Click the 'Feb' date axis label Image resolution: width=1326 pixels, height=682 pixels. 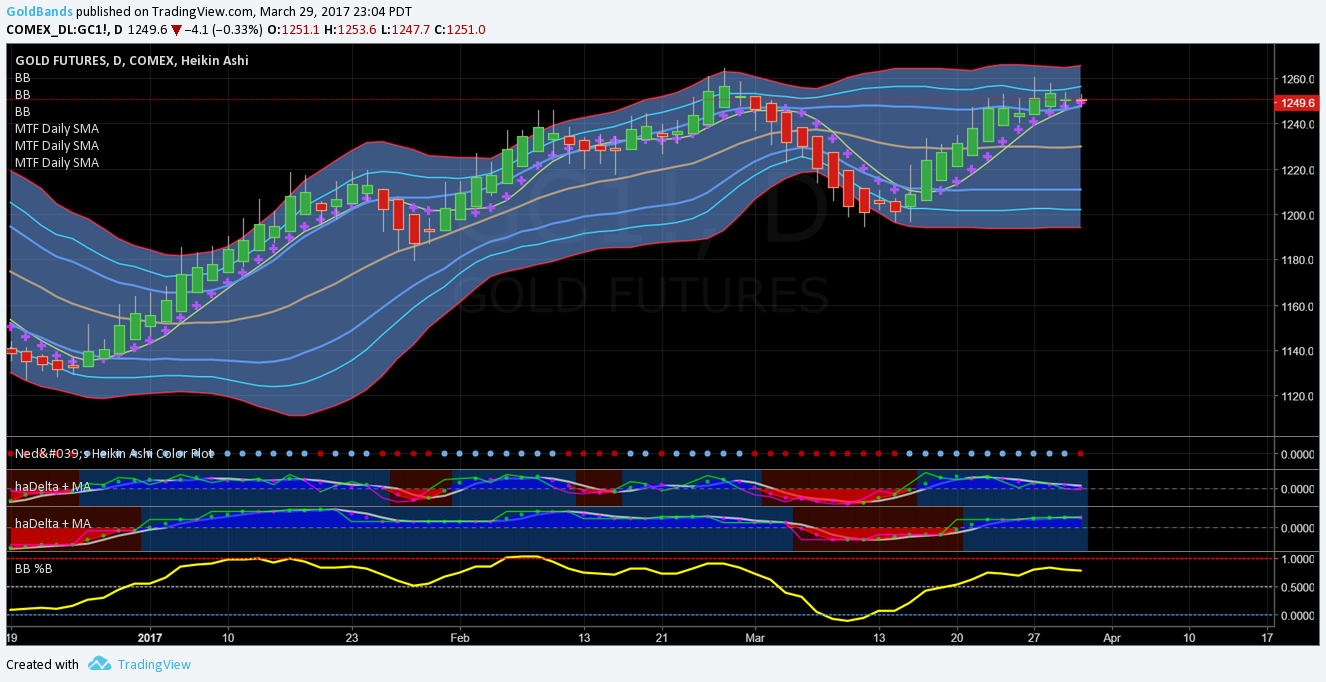point(460,636)
